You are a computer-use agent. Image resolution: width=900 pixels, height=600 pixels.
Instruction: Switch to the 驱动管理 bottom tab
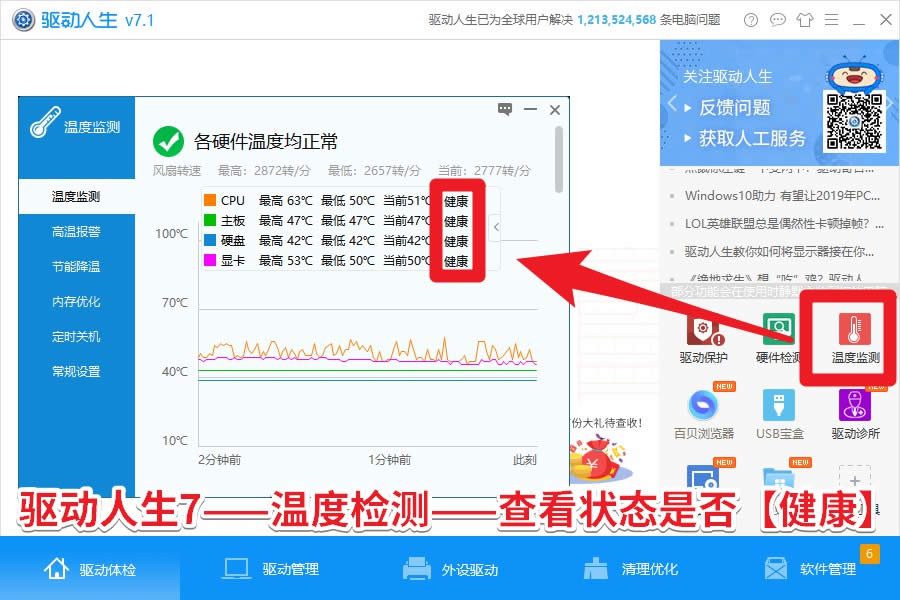270,569
